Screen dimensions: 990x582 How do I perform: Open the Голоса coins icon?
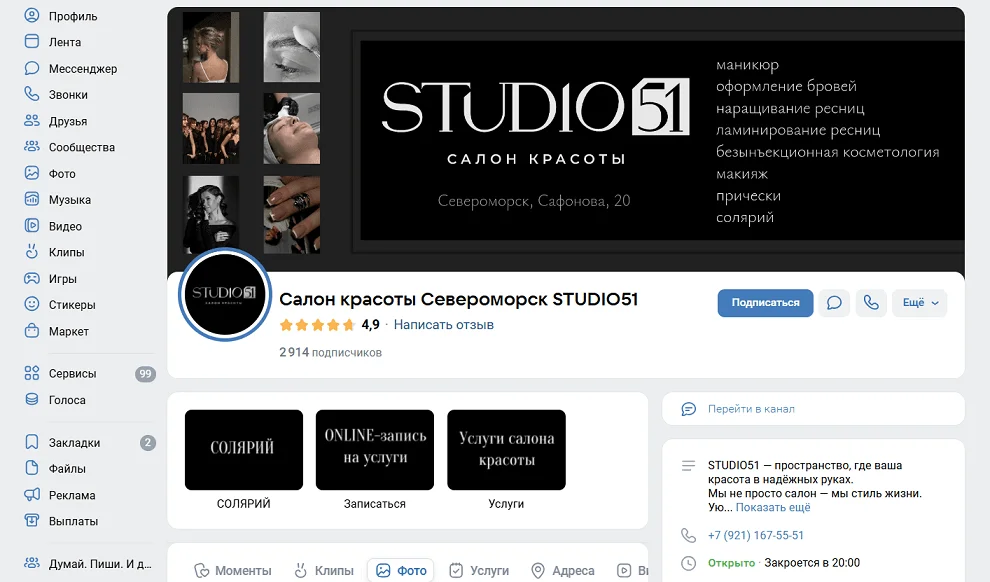point(32,400)
